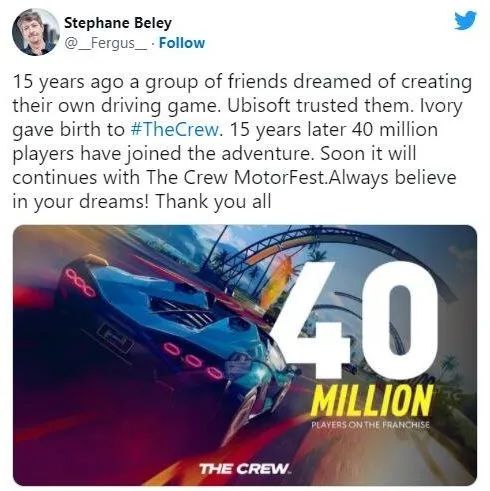Open the @_Fergus_ handle link
Viewport: 490px width, 491px height.
click(105, 43)
